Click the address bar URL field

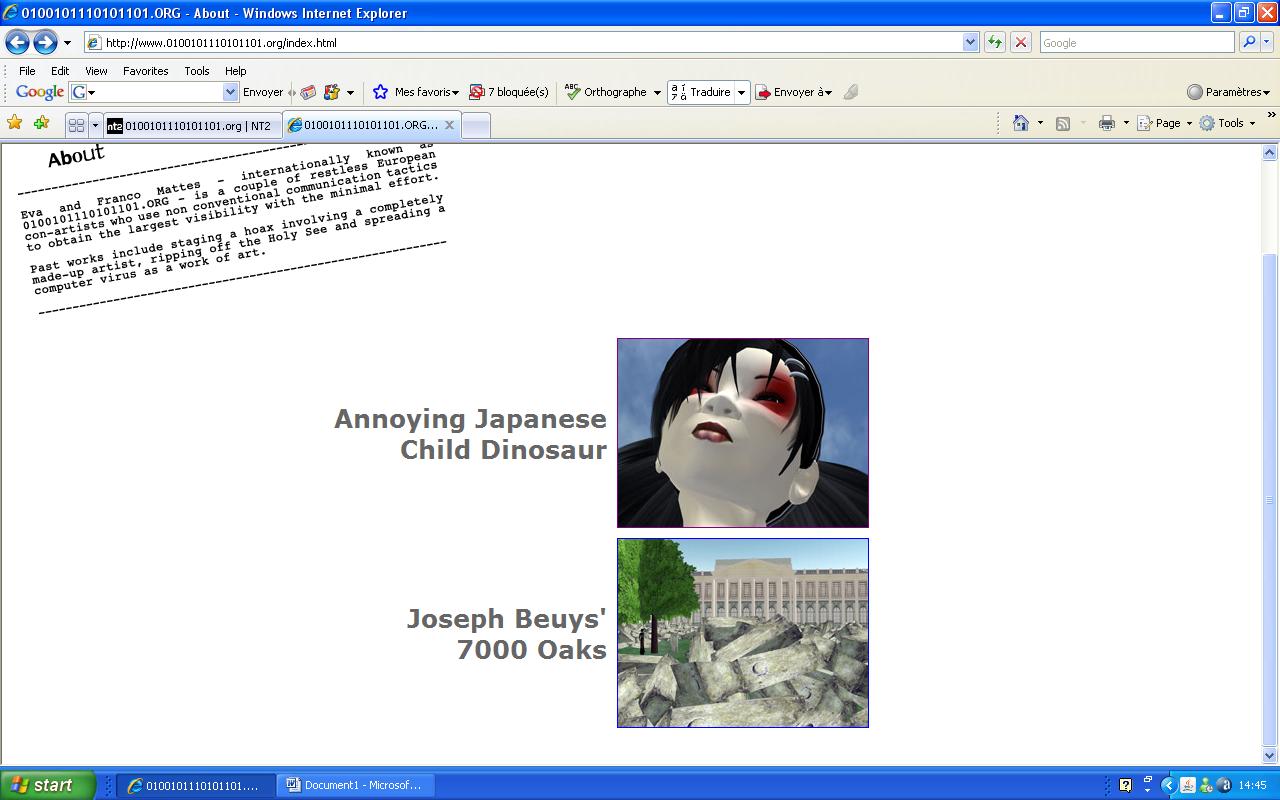coord(522,43)
